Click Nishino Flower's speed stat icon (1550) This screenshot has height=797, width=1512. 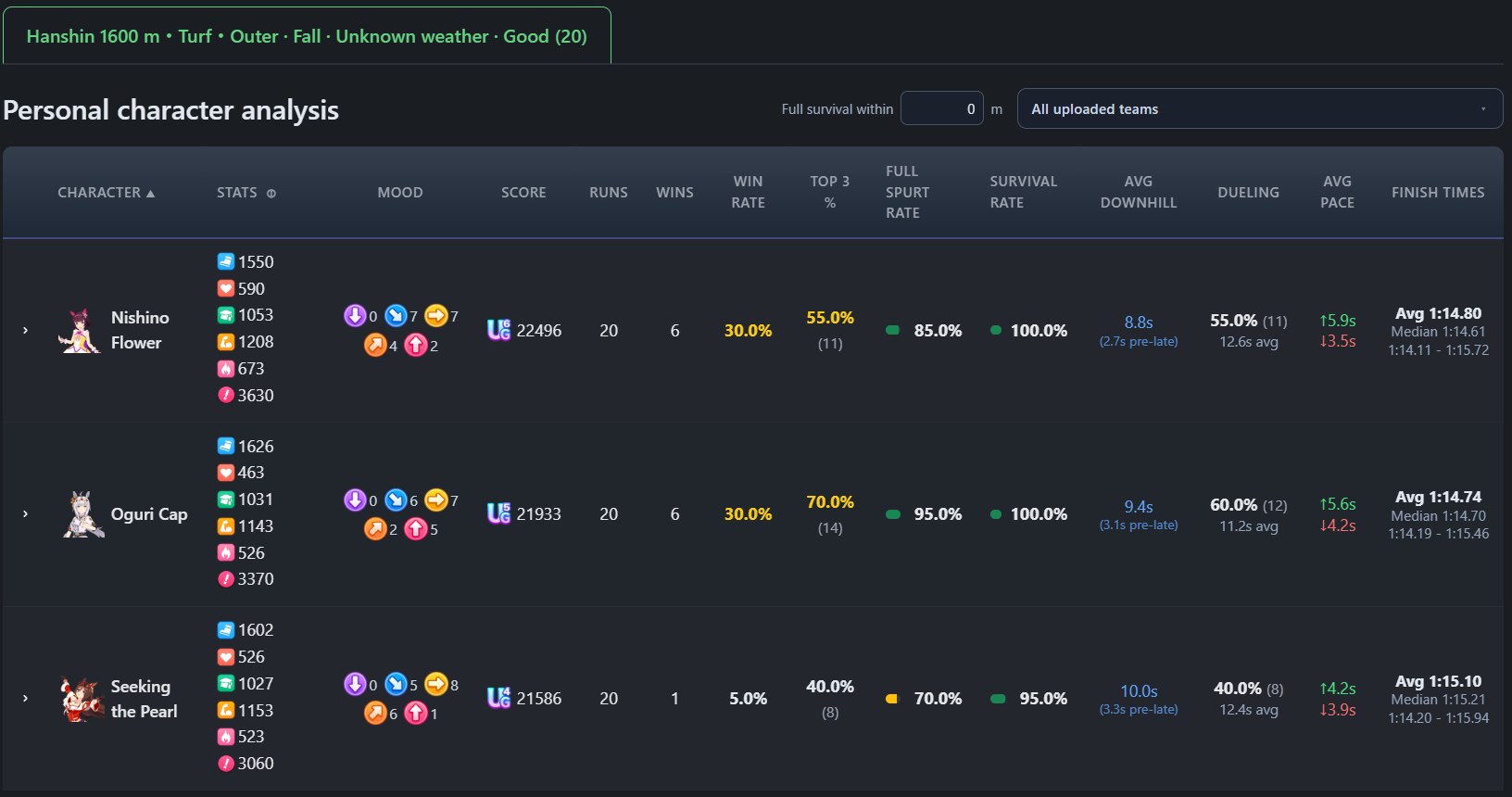226,261
